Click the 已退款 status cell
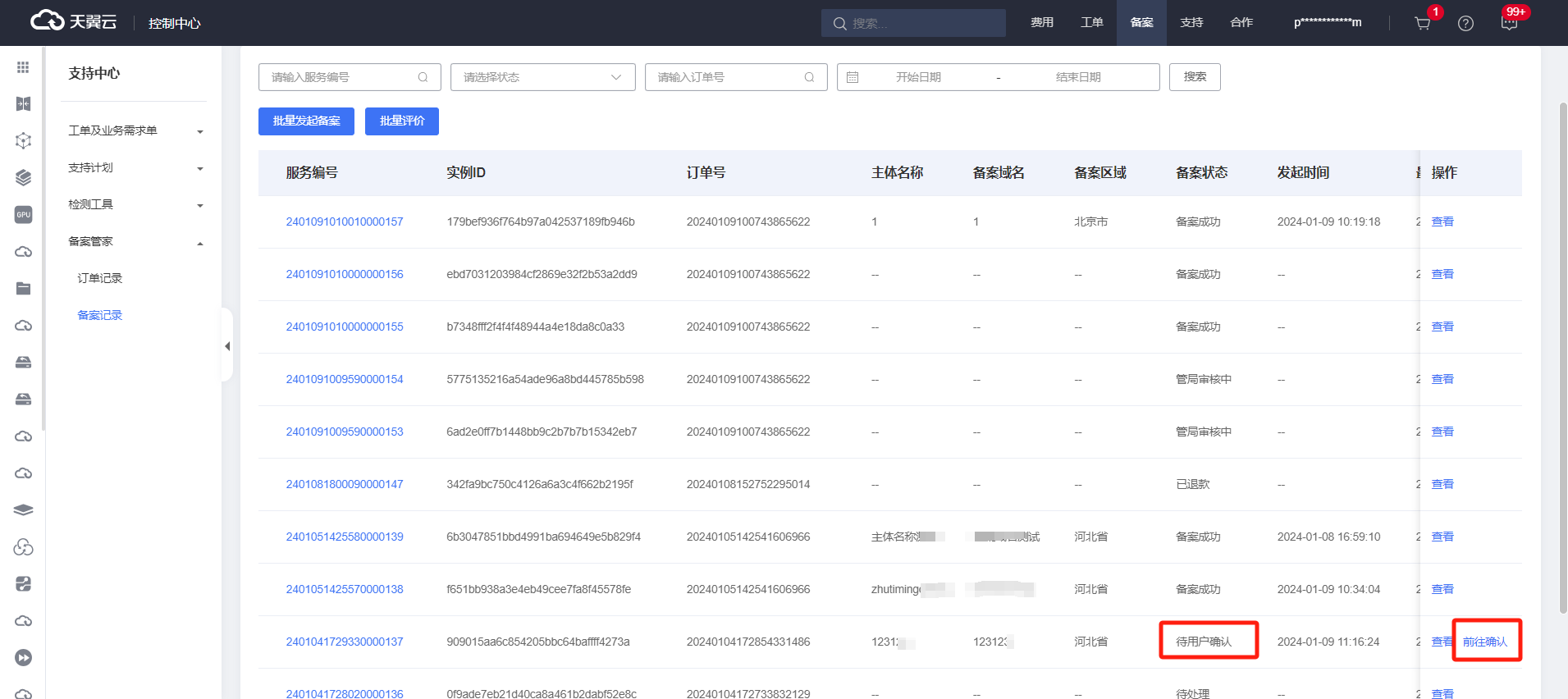This screenshot has height=699, width=1568. pos(1193,484)
